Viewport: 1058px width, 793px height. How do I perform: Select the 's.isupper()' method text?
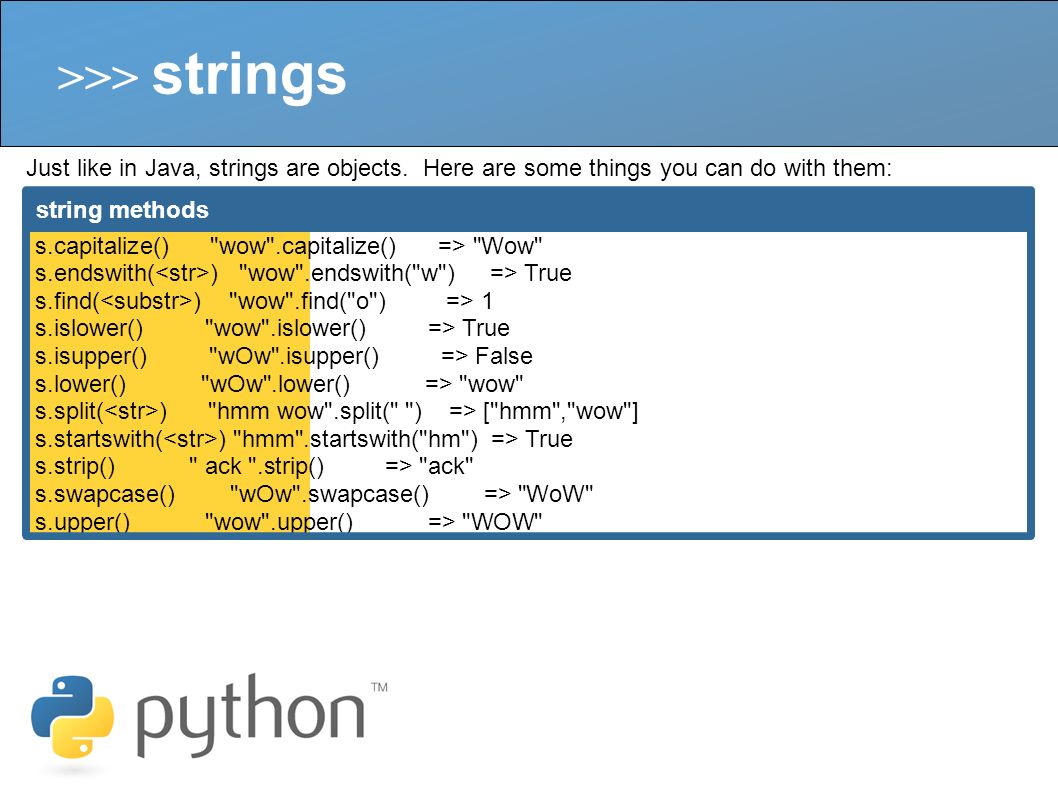click(x=91, y=356)
